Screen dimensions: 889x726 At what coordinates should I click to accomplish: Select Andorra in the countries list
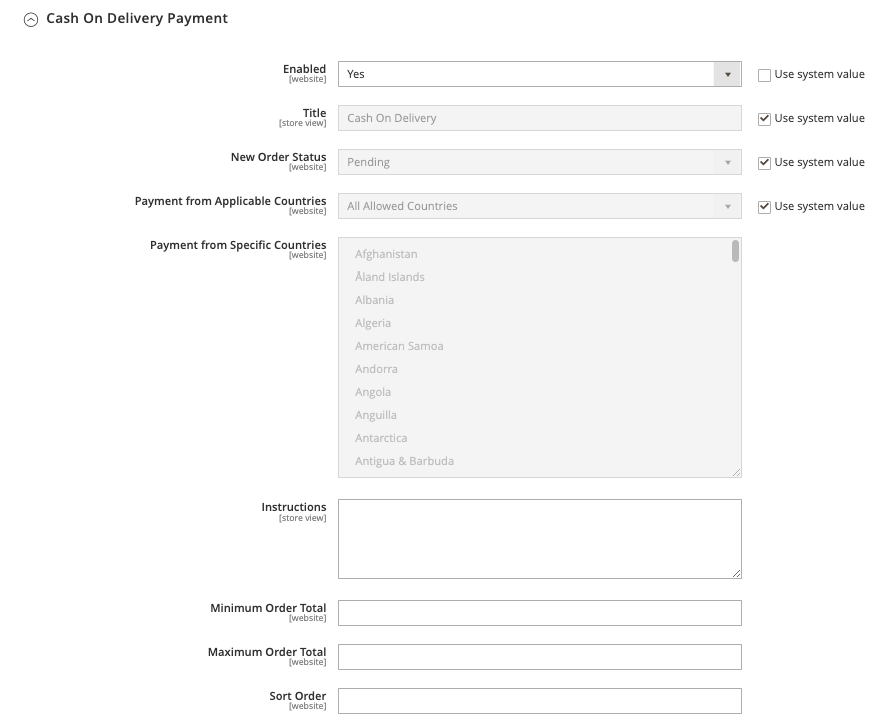(376, 370)
